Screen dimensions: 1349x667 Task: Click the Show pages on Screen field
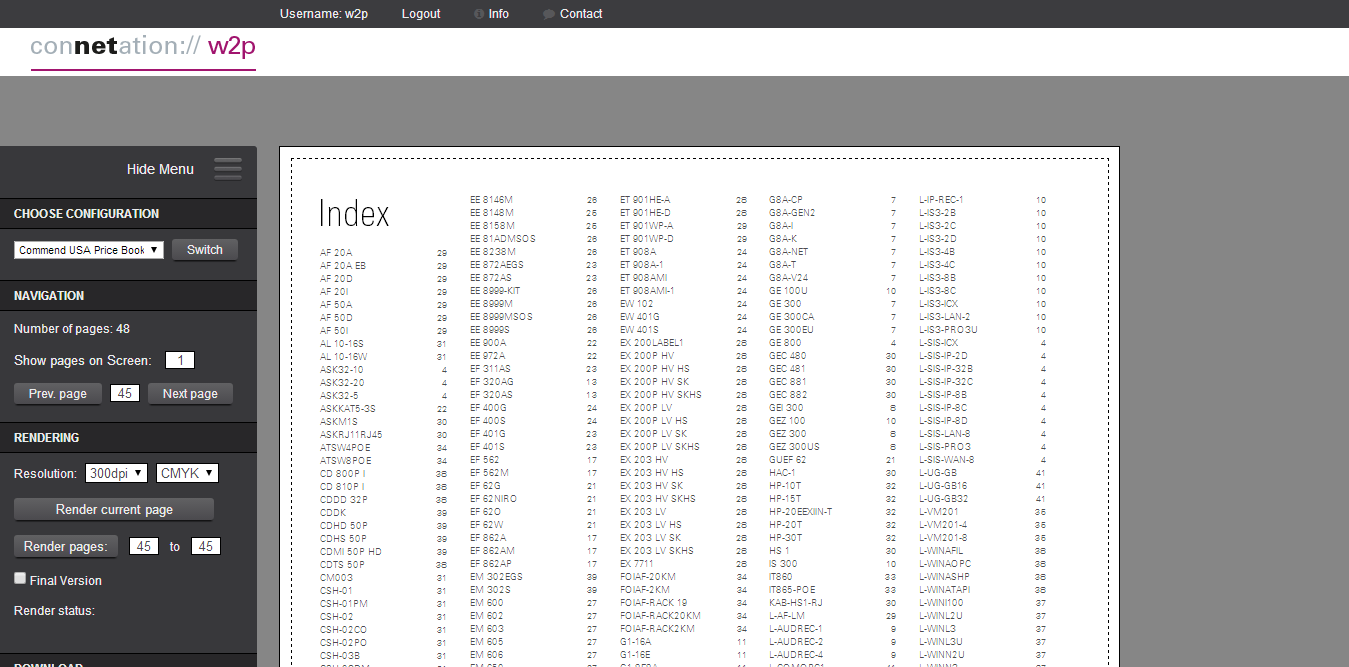(180, 361)
